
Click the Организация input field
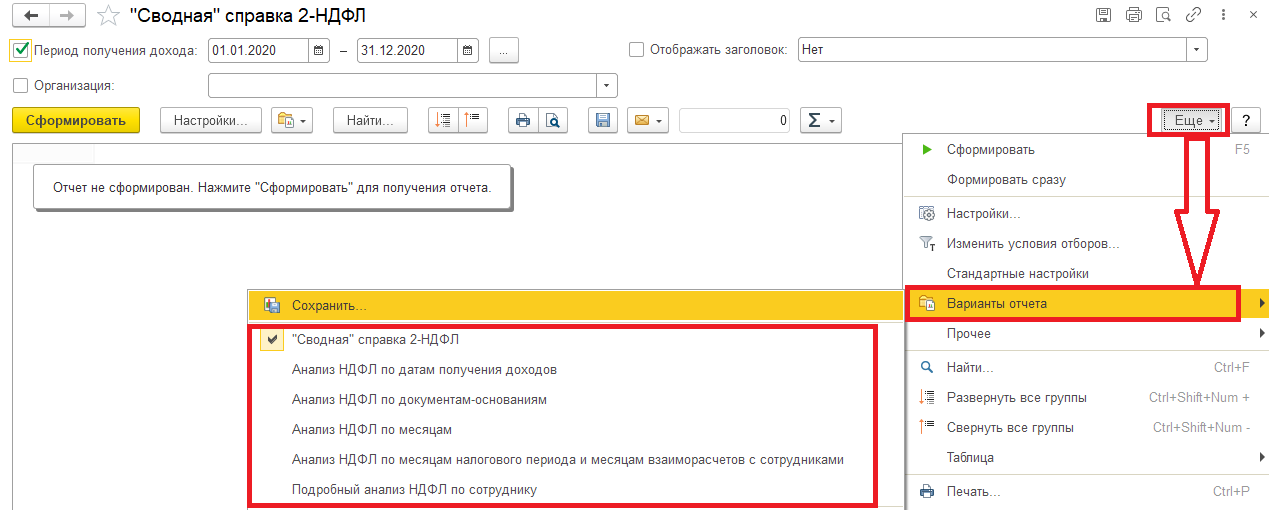(x=402, y=85)
